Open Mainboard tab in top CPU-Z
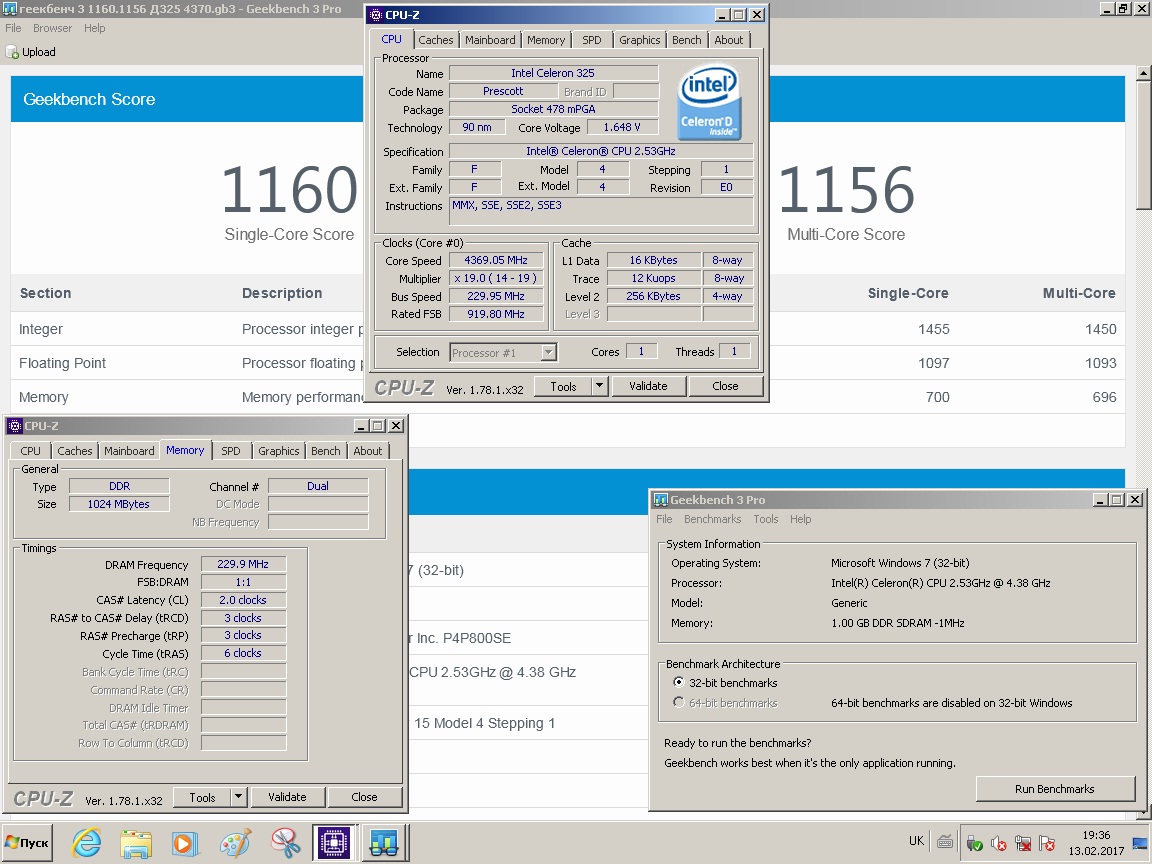Viewport: 1152px width, 864px height. tap(490, 40)
